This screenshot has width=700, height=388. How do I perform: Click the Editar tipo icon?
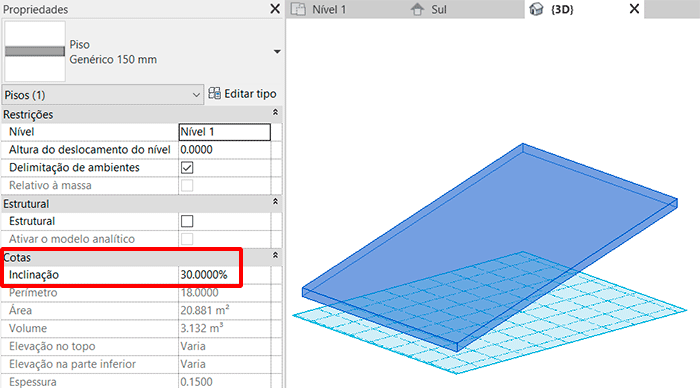215,93
